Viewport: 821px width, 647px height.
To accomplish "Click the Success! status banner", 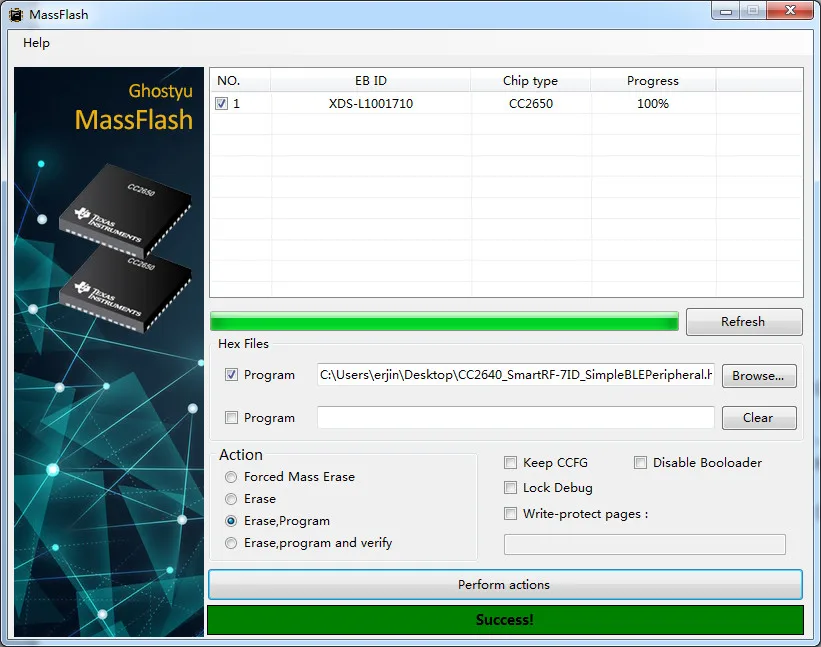I will (x=505, y=620).
